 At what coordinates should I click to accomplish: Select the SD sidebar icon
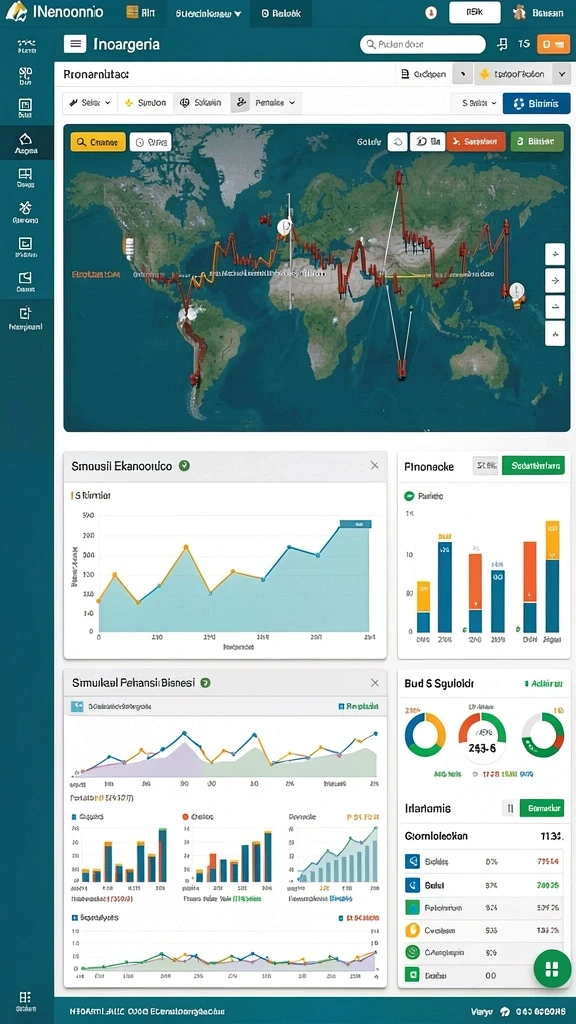pos(26,76)
